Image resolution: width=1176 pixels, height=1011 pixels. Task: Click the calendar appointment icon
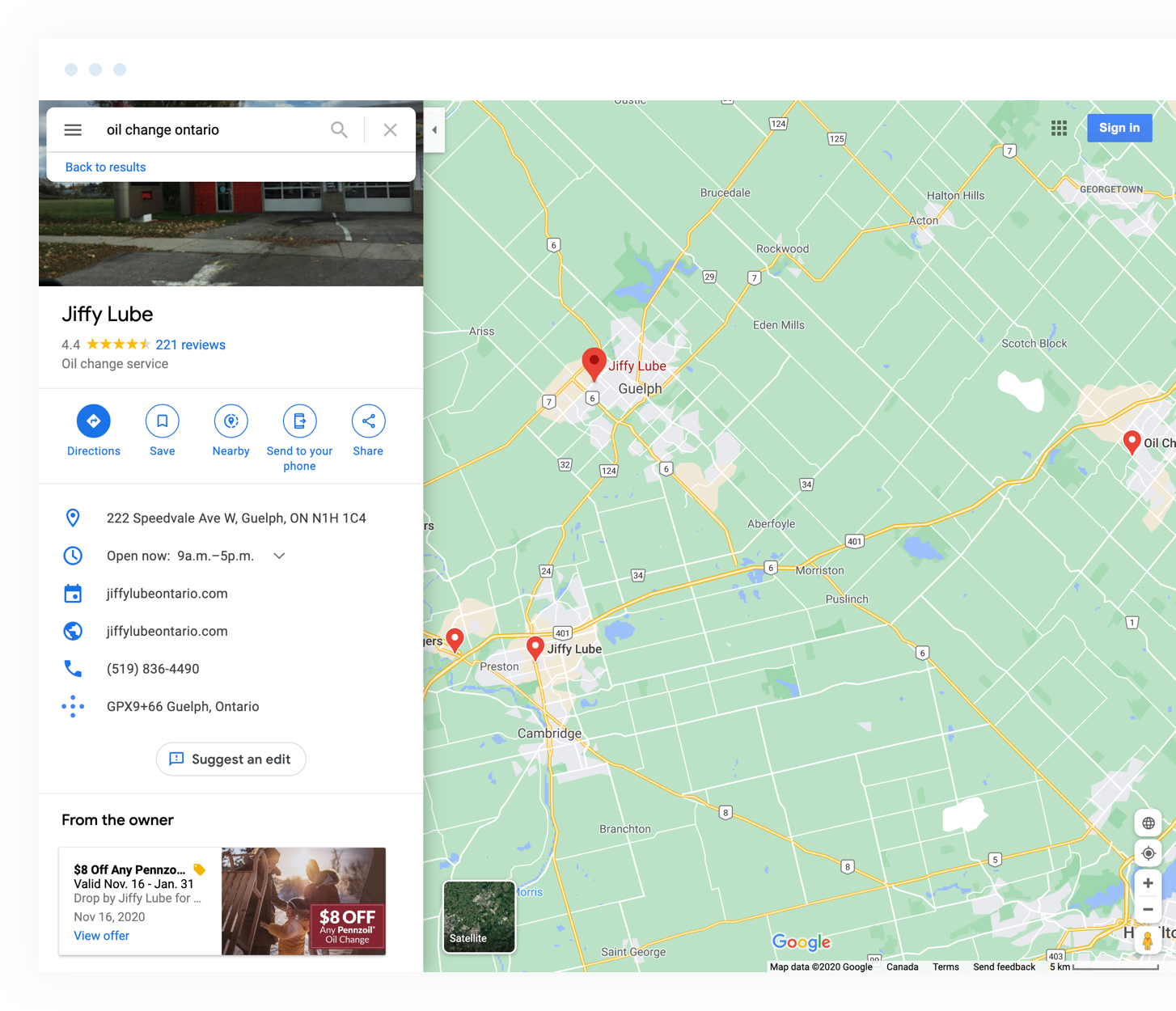point(73,594)
